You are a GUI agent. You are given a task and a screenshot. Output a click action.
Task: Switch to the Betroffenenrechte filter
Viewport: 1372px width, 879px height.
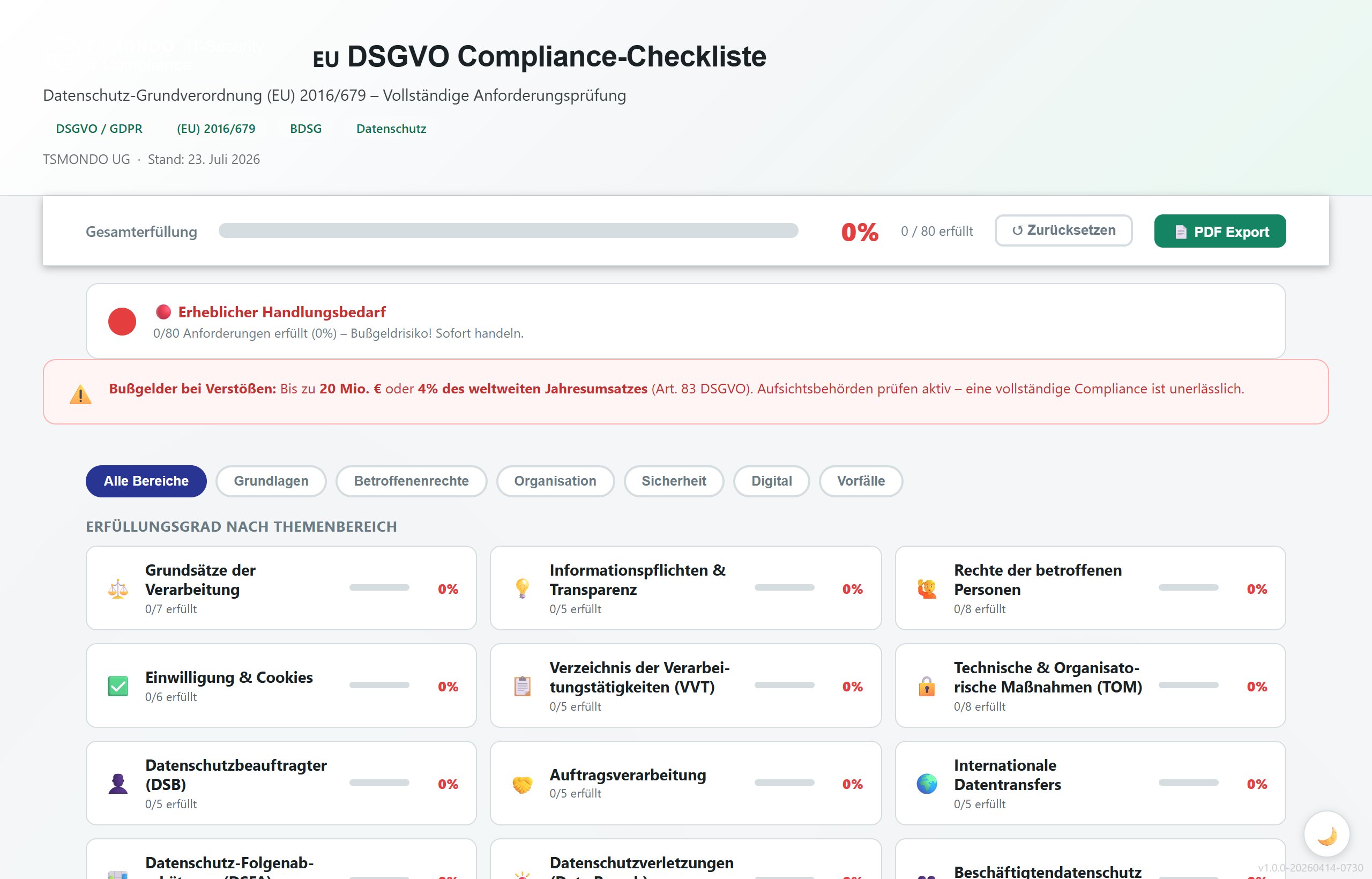[x=412, y=481]
